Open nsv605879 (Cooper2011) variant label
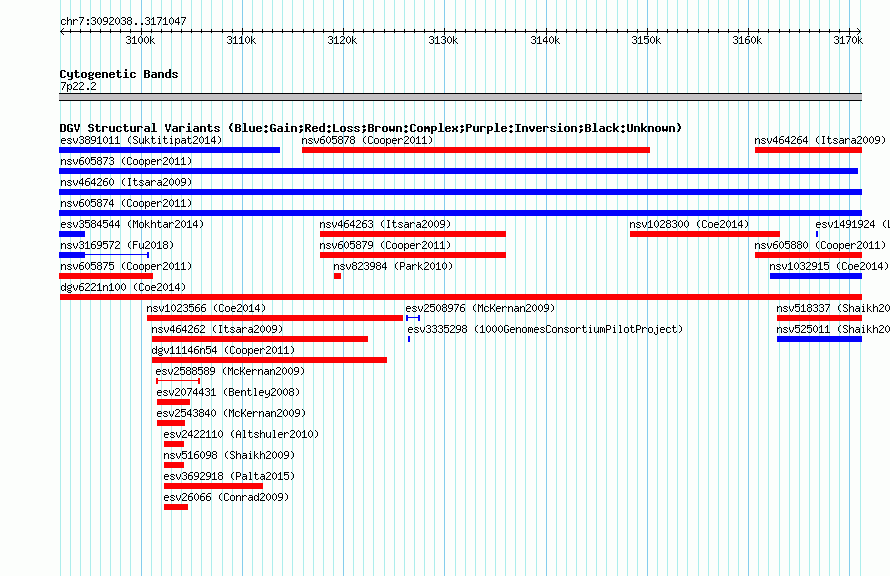 point(385,245)
